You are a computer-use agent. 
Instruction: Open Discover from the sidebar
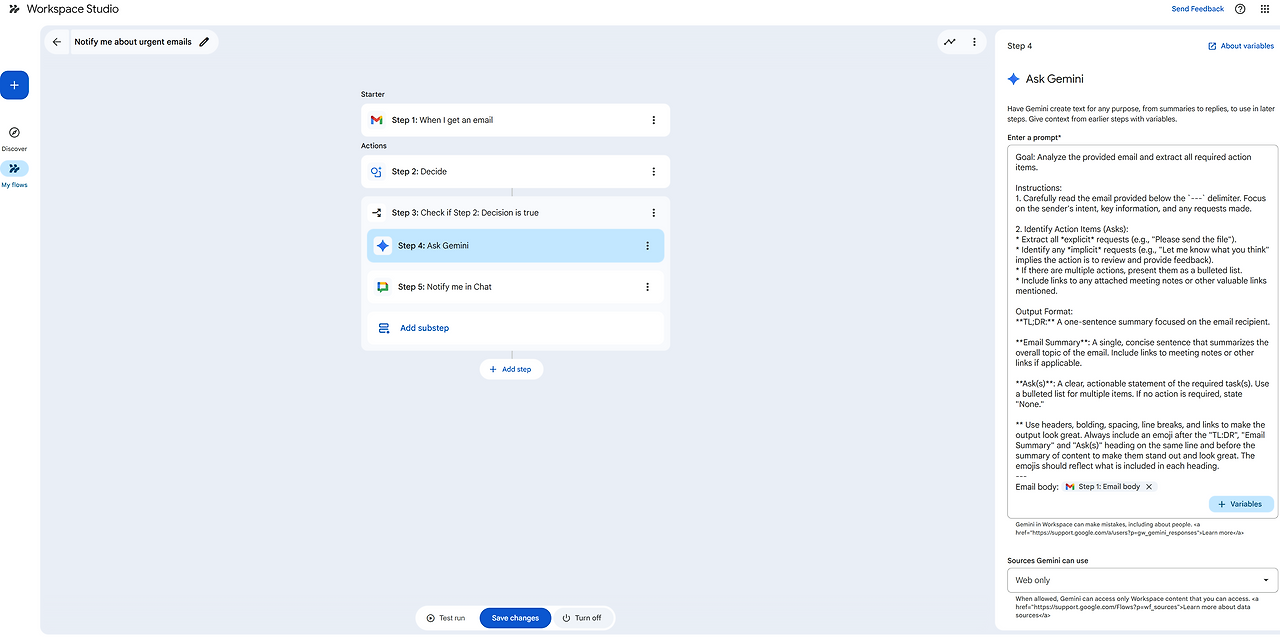pos(14,133)
